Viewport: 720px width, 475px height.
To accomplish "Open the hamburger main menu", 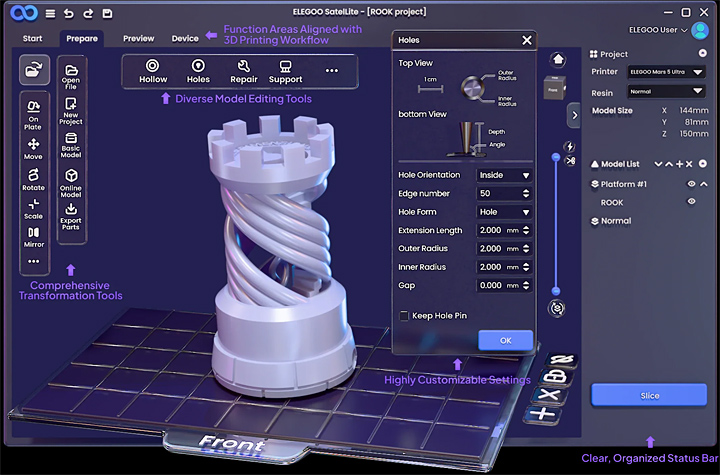I will 51,13.
